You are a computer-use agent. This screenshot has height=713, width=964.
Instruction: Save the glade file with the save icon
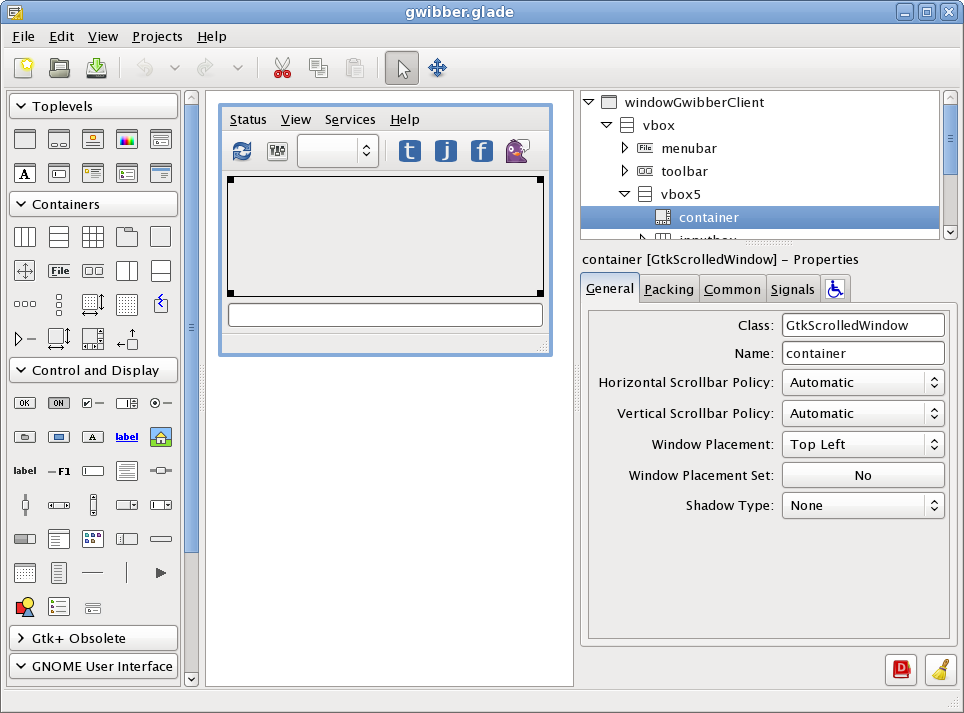(96, 67)
